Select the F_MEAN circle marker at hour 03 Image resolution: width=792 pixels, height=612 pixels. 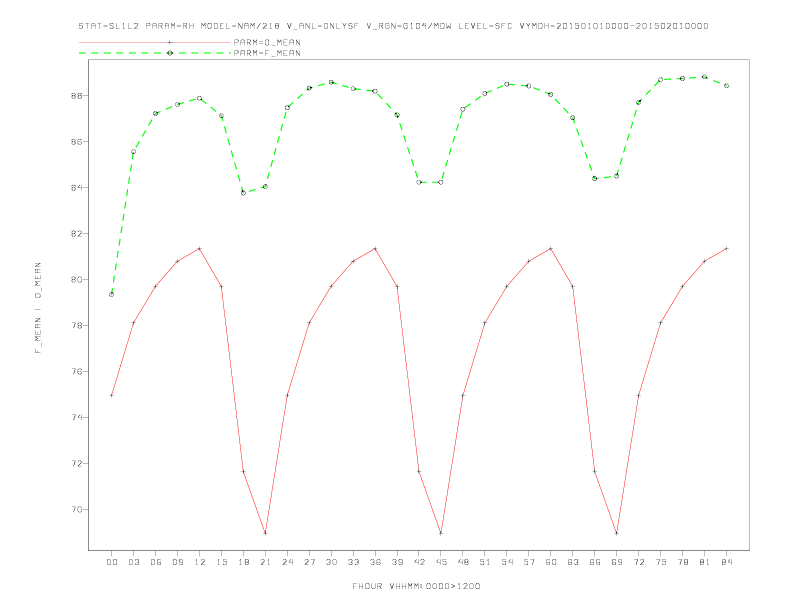coord(133,151)
